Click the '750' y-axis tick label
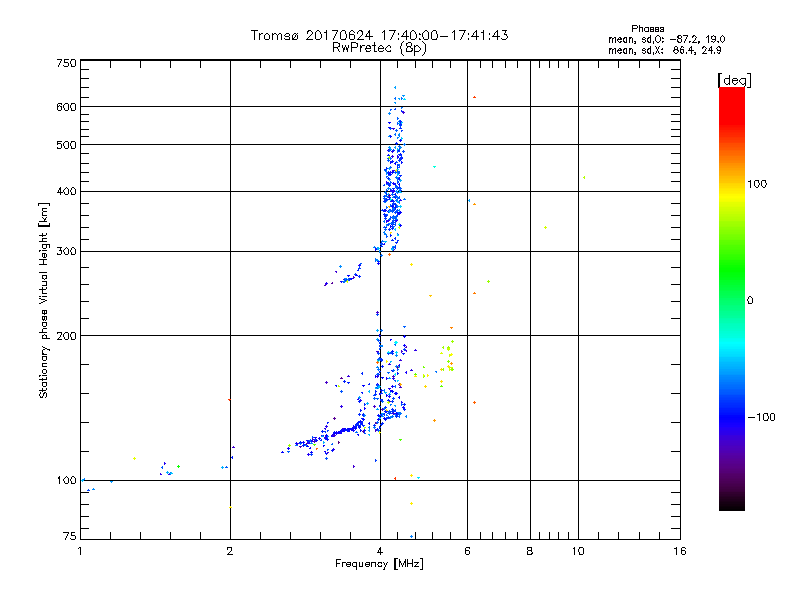Screen dimensions: 800x600 click(66, 63)
